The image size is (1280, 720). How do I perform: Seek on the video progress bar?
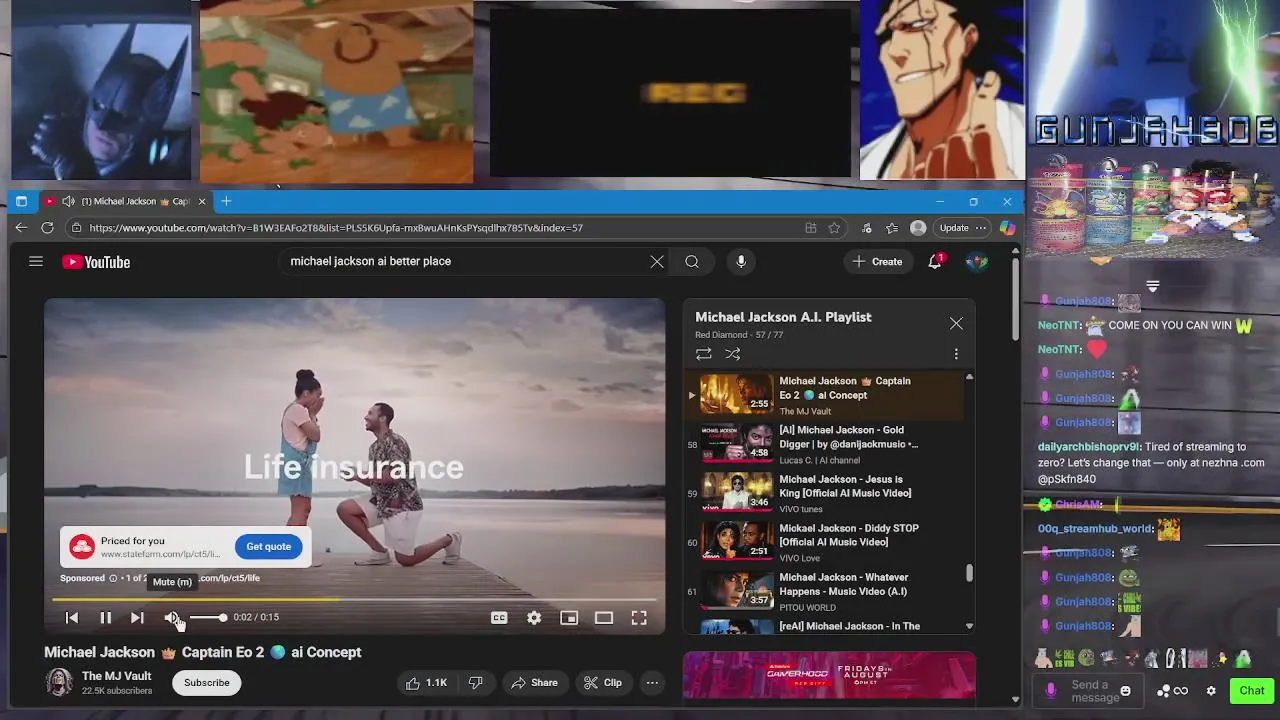(354, 600)
